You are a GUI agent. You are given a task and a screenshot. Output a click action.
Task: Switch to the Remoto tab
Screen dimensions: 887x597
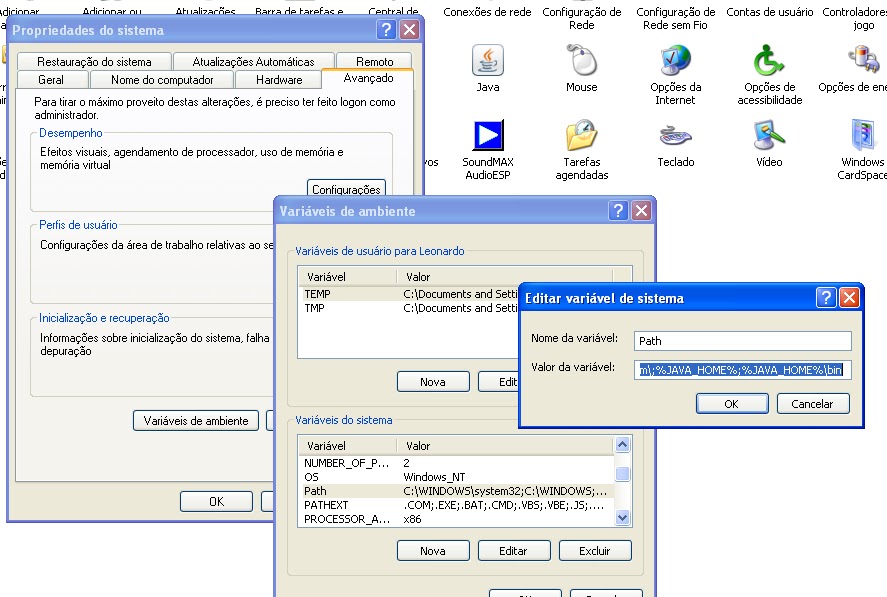[x=373, y=60]
